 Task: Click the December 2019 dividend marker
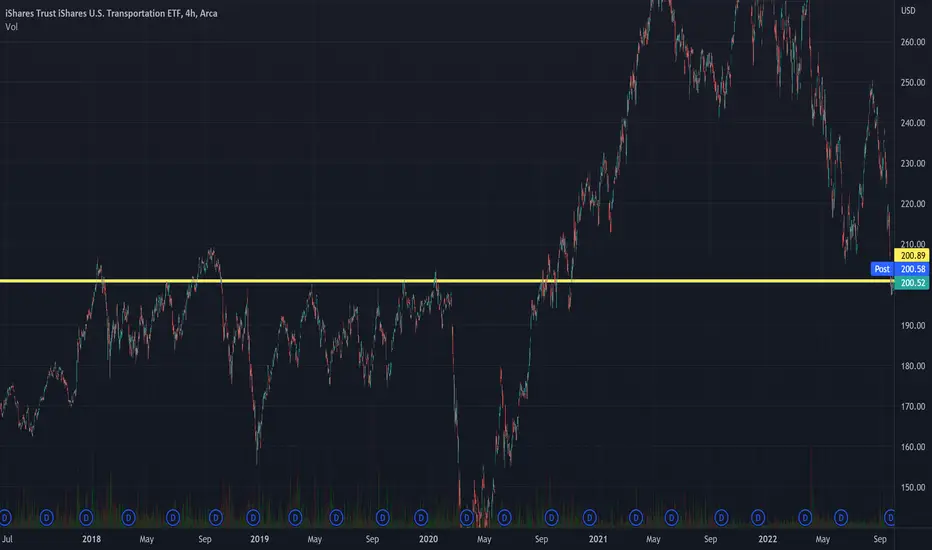point(421,518)
